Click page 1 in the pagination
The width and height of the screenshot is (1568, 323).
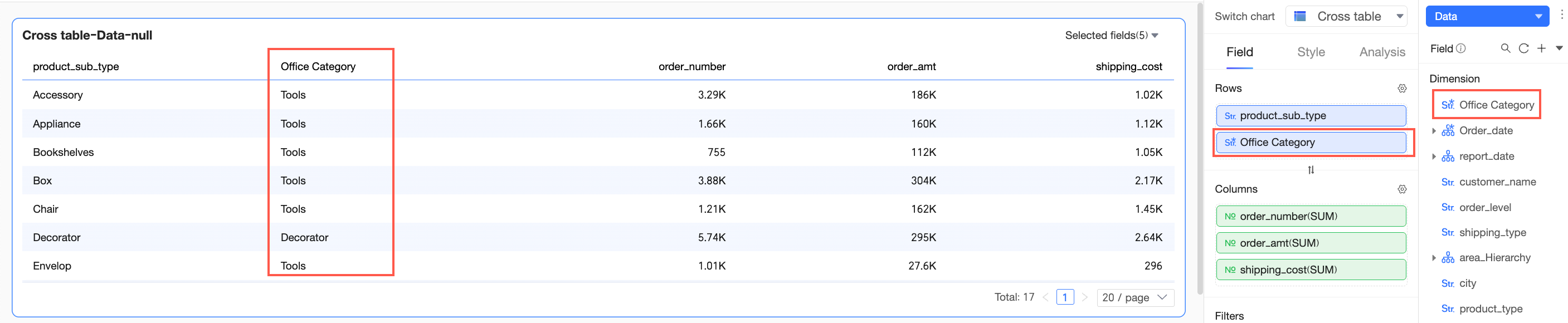tap(1065, 297)
